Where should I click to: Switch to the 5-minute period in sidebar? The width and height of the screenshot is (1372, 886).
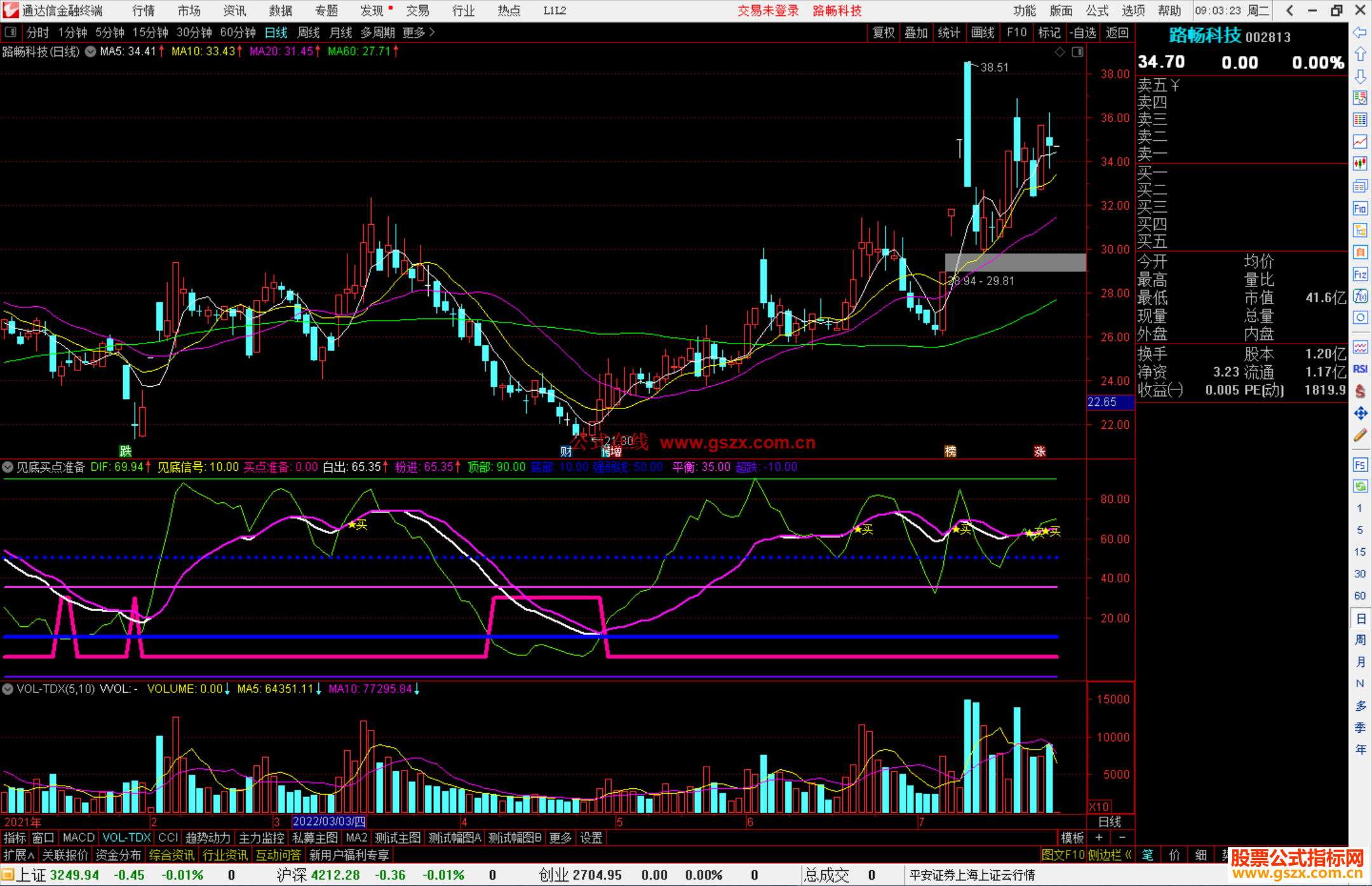1359,530
